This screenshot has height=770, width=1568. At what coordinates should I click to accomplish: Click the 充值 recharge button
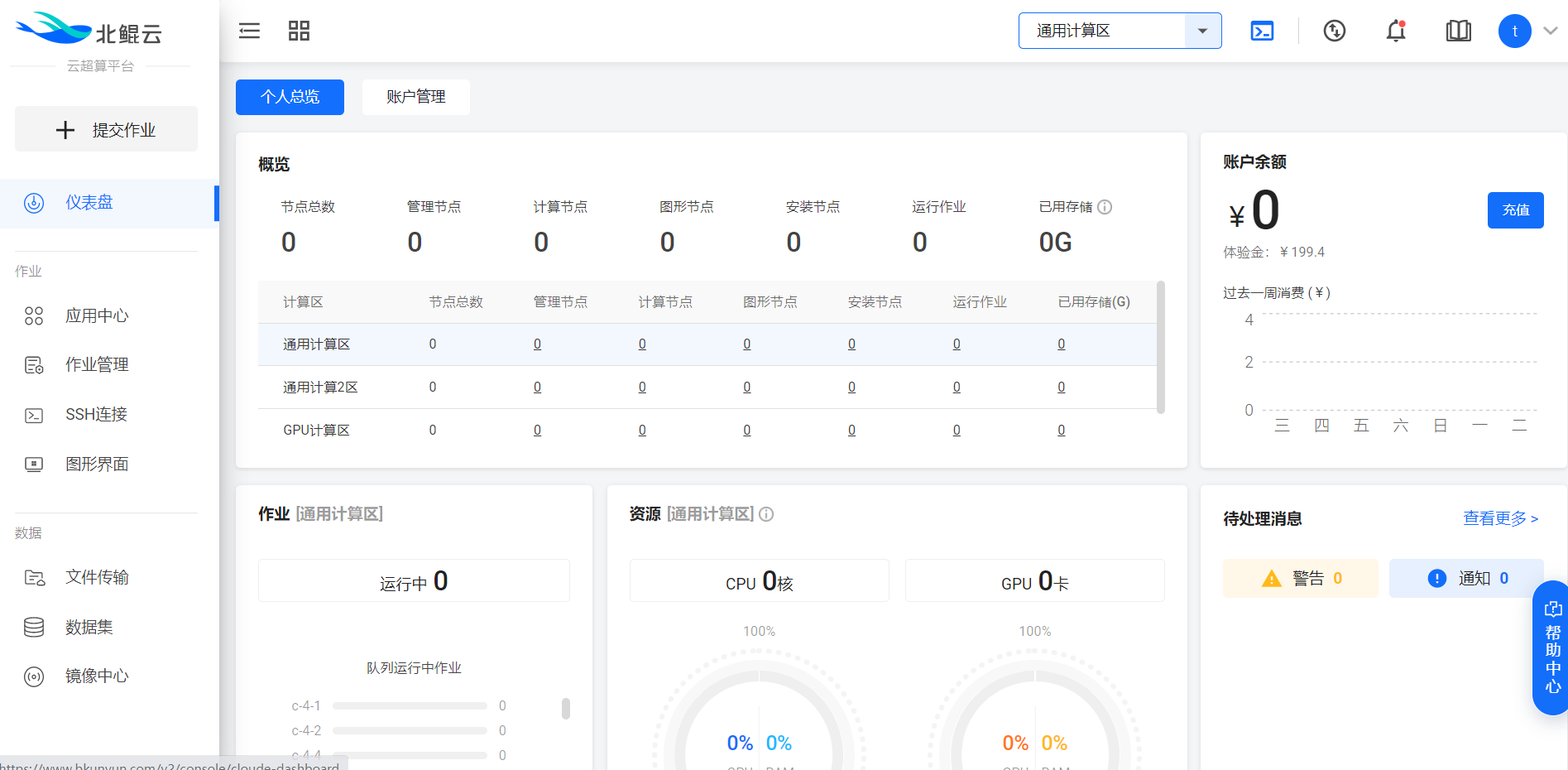1515,209
